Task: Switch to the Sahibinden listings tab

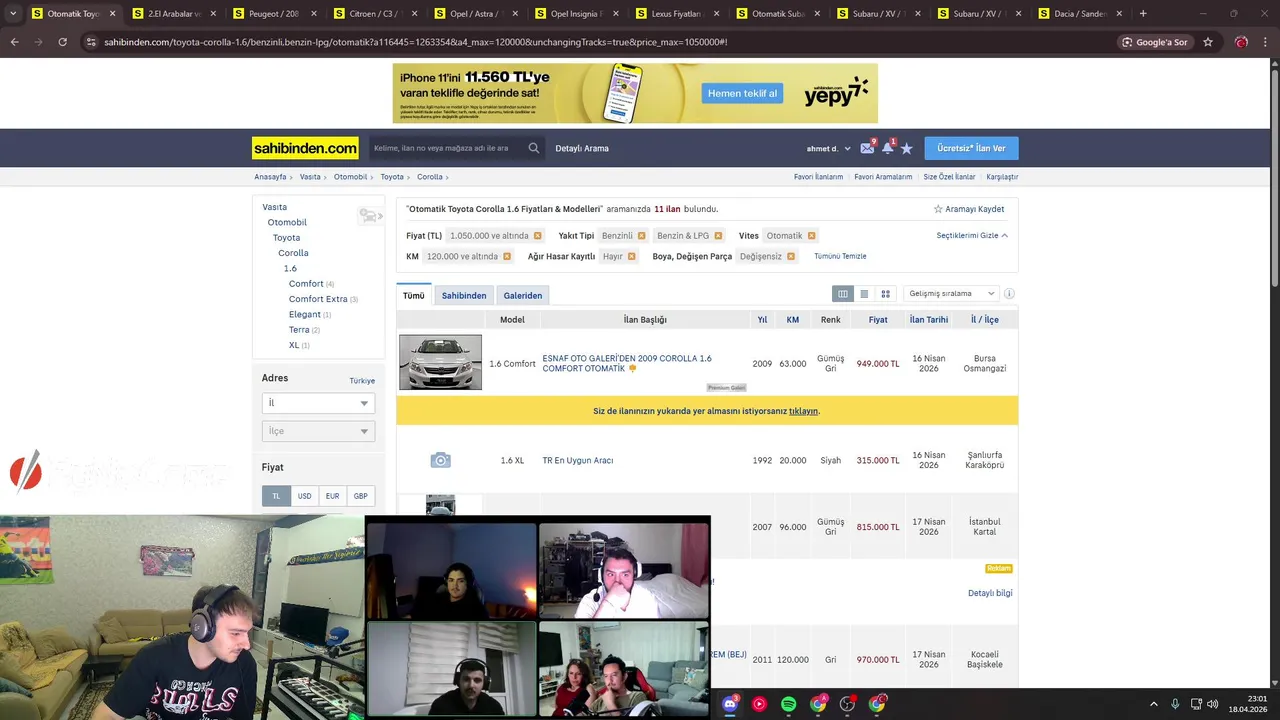Action: [x=464, y=296]
